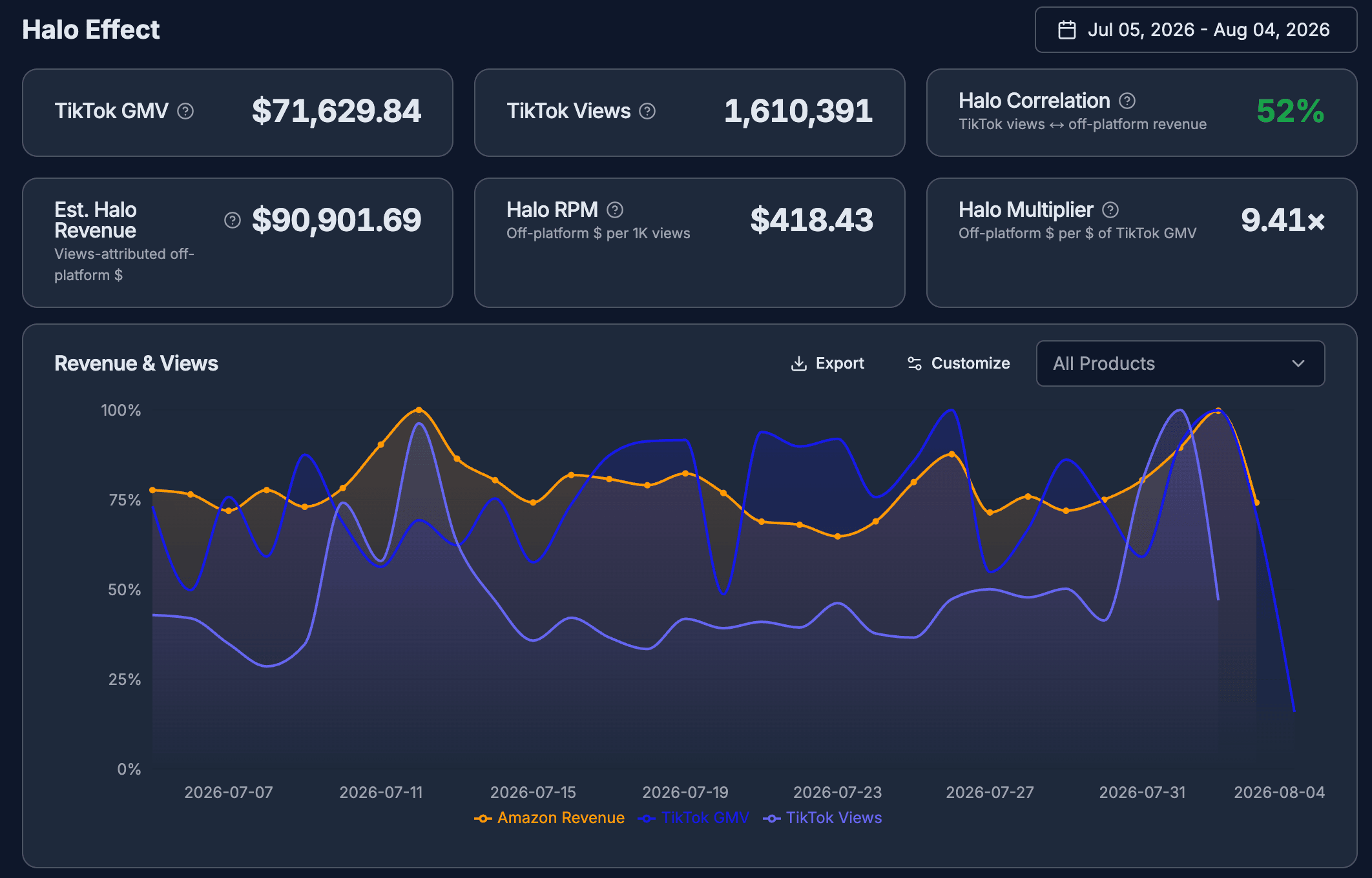Viewport: 1372px width, 878px height.
Task: Click the download icon beside Export
Action: click(x=799, y=363)
